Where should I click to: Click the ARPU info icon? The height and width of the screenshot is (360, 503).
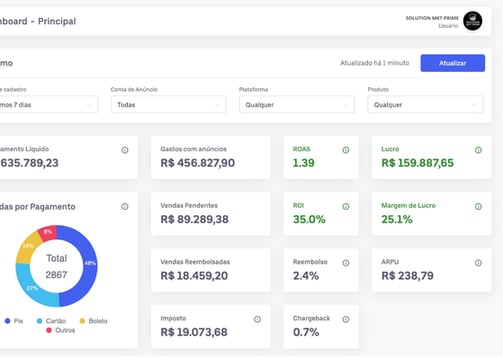pos(478,263)
